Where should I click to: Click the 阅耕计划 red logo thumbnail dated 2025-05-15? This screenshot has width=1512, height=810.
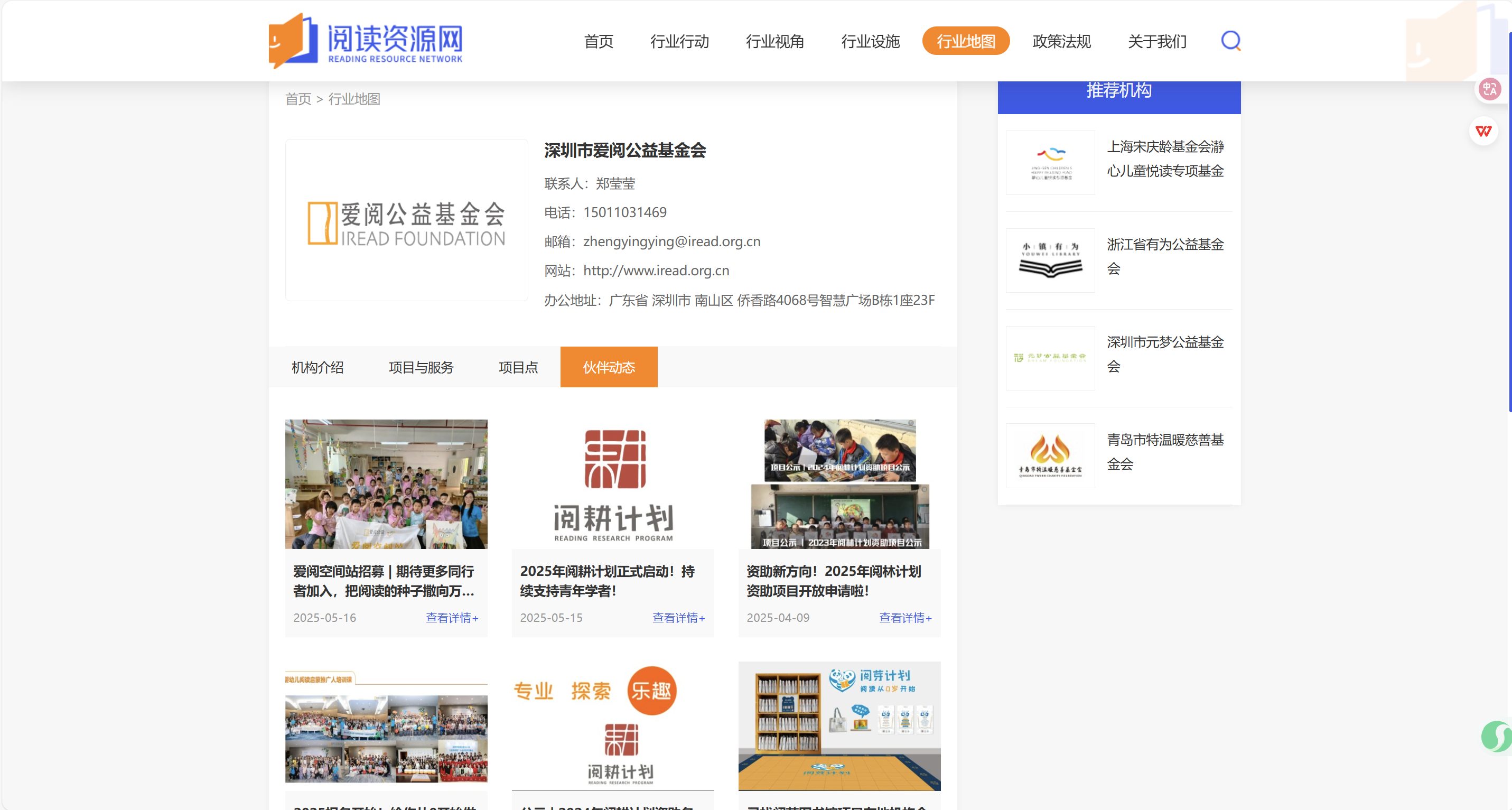(613, 484)
